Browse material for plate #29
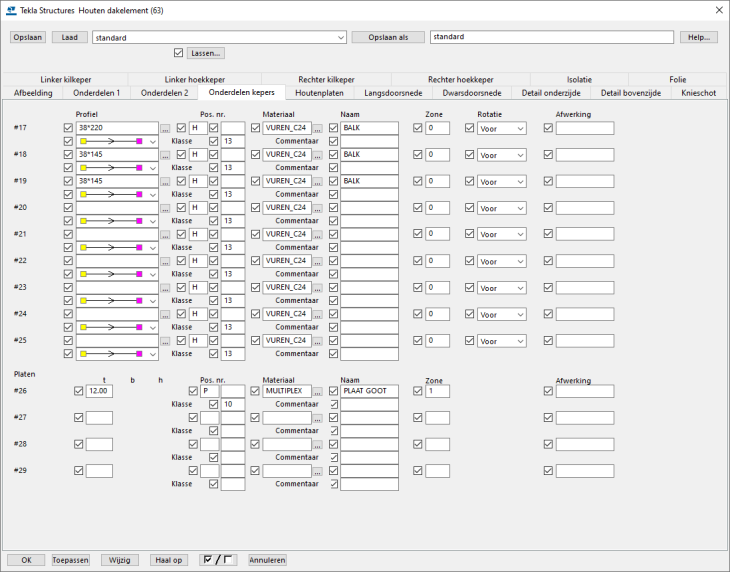The width and height of the screenshot is (730, 572). [318, 470]
